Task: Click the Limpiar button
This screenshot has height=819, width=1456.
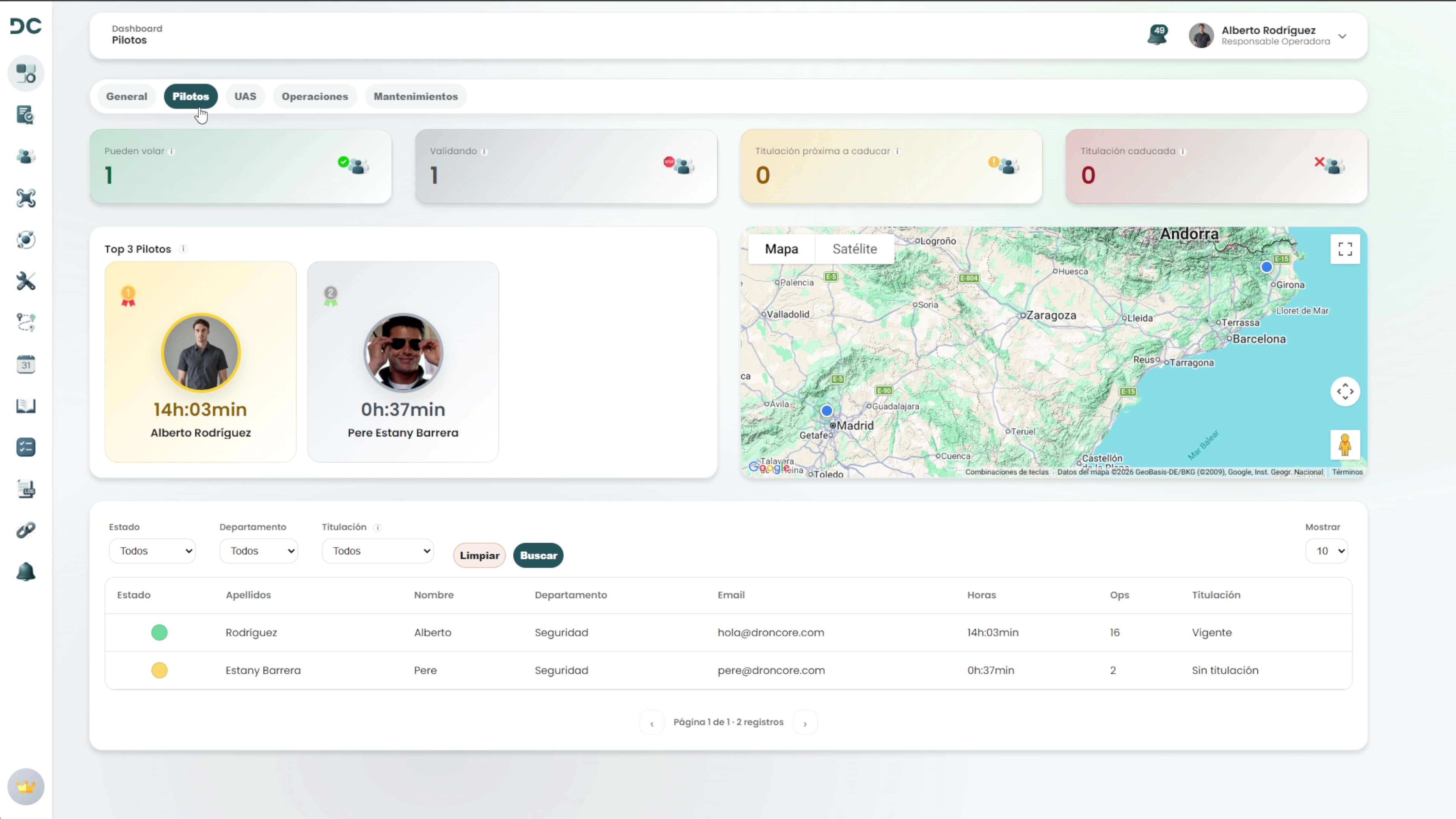Action: click(x=479, y=555)
